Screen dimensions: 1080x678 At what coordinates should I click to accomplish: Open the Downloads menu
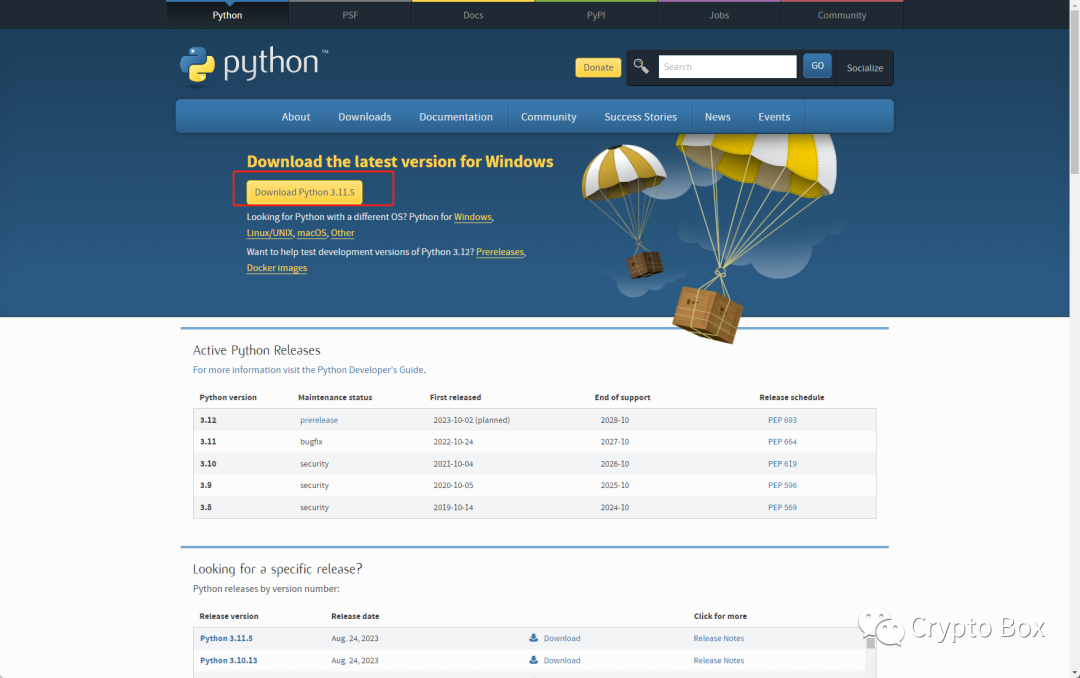pos(364,117)
